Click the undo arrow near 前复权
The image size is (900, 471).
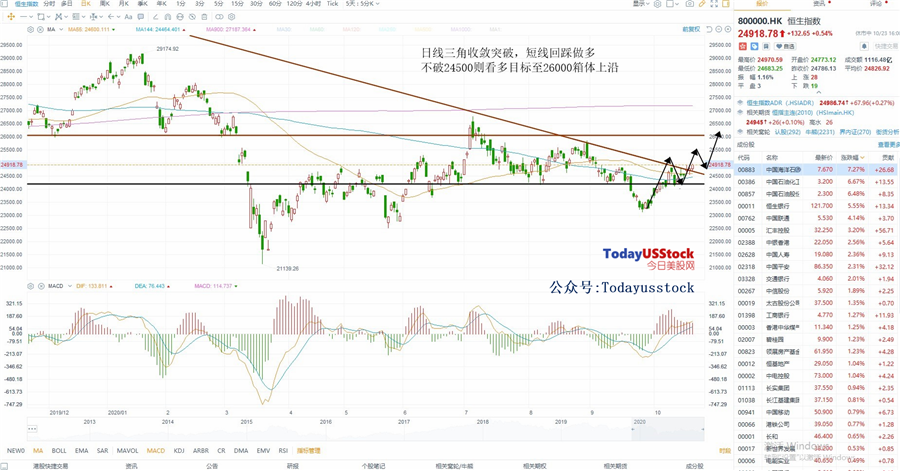[709, 29]
